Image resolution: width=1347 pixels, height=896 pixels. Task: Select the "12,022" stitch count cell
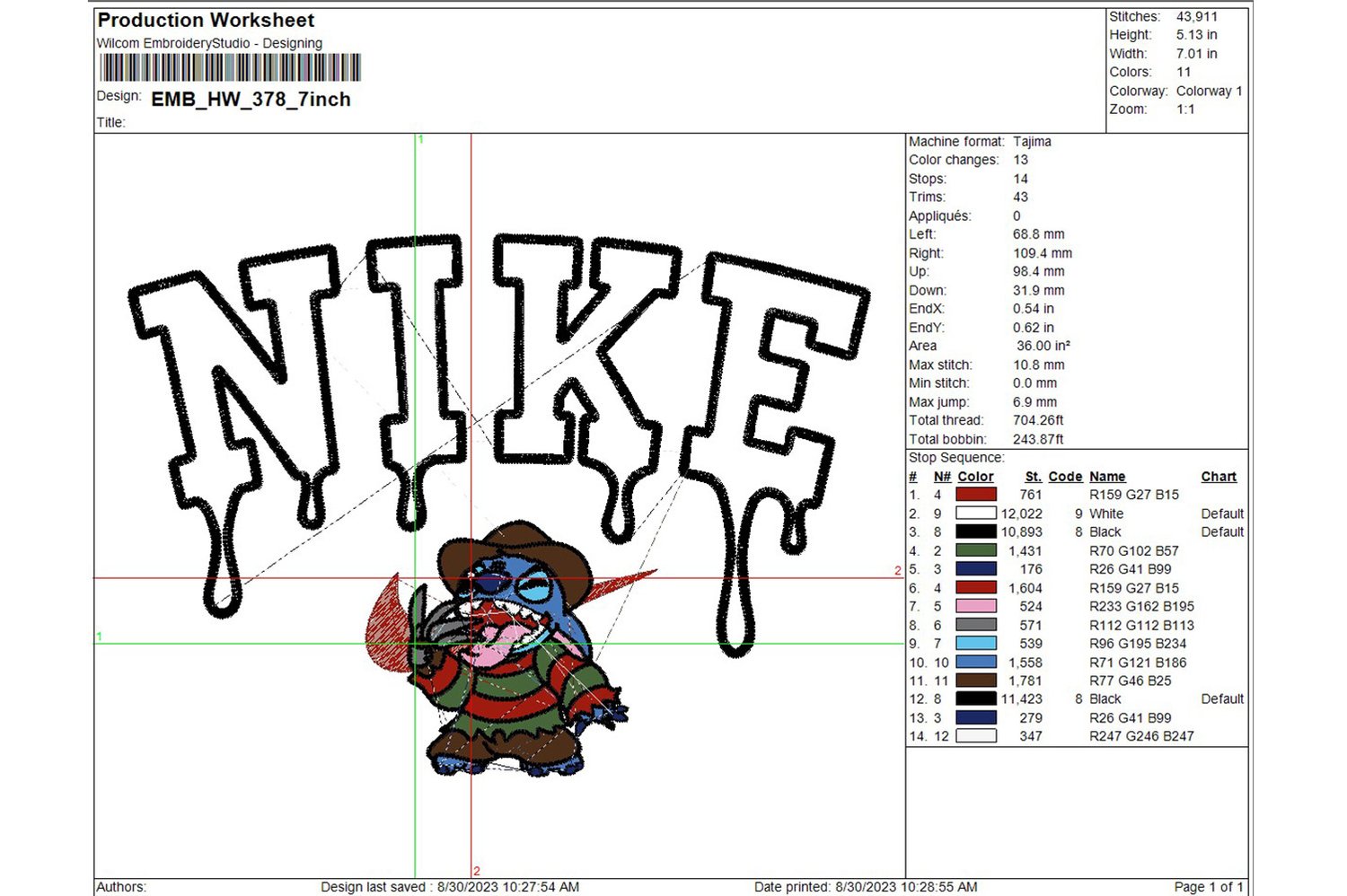coord(1022,514)
